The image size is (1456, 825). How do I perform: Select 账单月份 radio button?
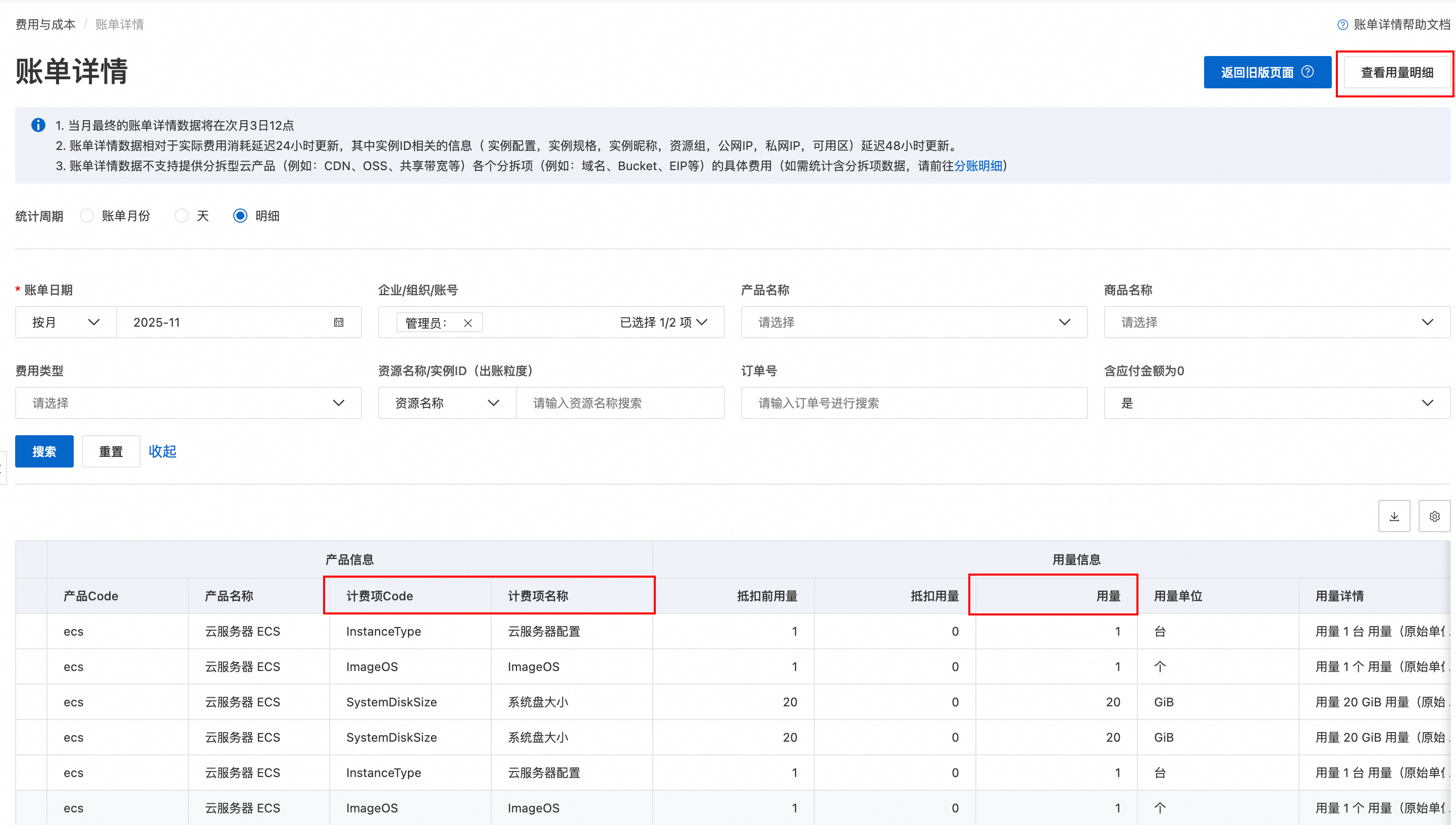pos(87,216)
